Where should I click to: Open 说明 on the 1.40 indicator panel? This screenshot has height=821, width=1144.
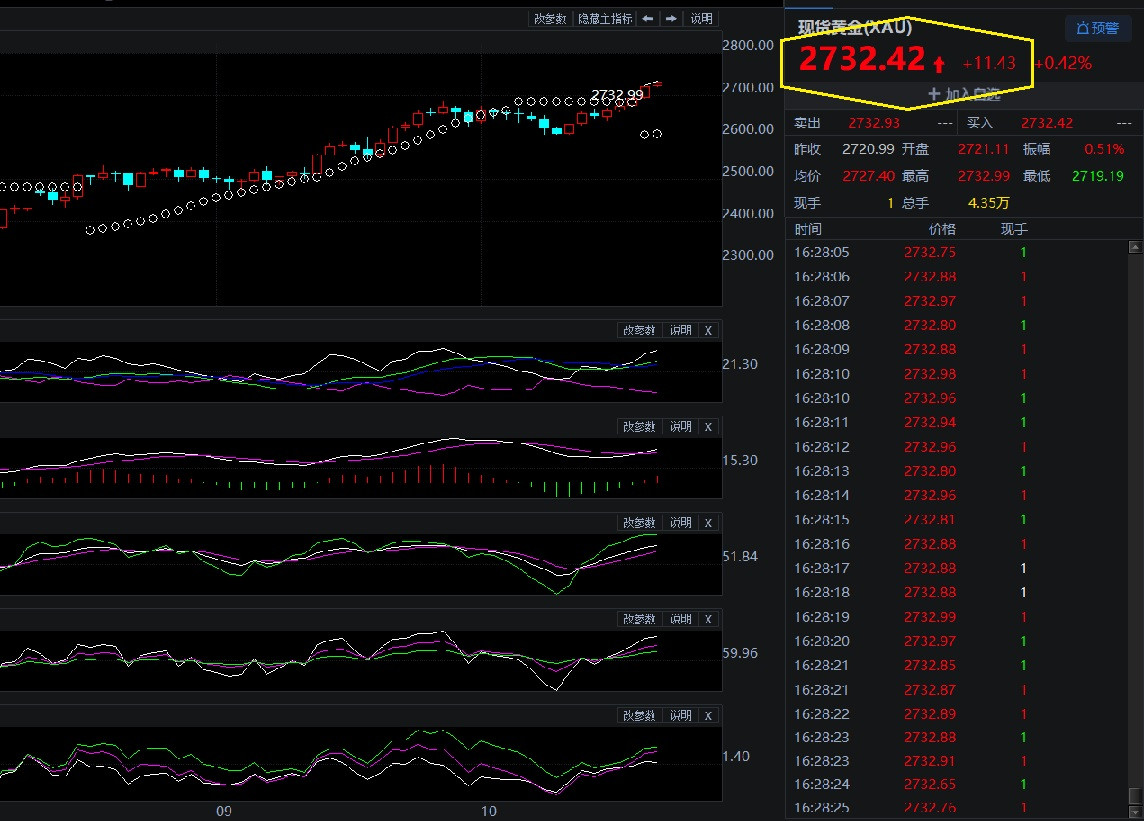click(680, 715)
